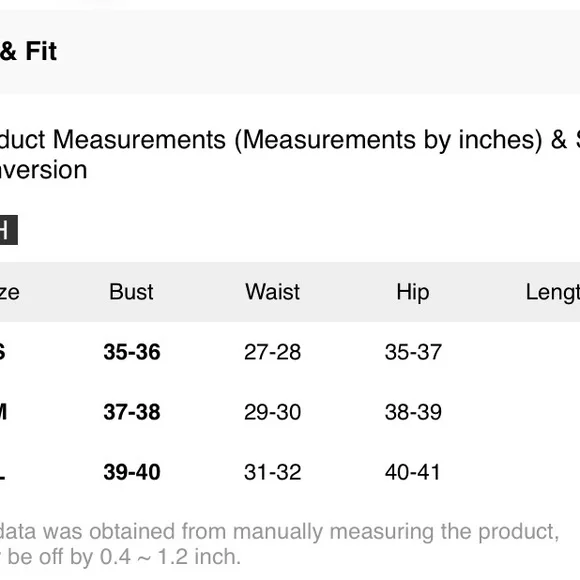
Task: Select hip value 40-41
Action: point(412,472)
